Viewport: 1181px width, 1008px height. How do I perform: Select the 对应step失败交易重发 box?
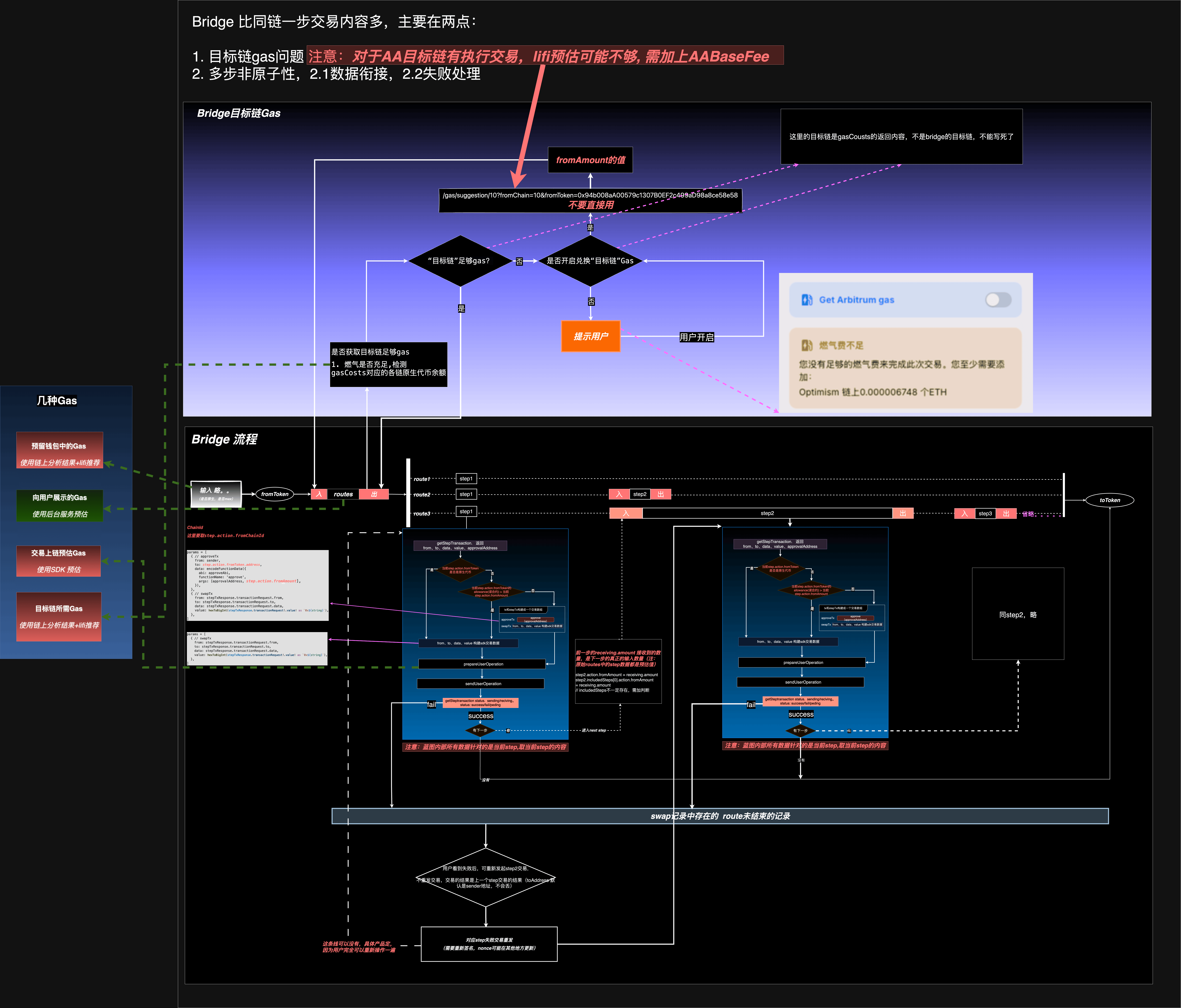(489, 944)
